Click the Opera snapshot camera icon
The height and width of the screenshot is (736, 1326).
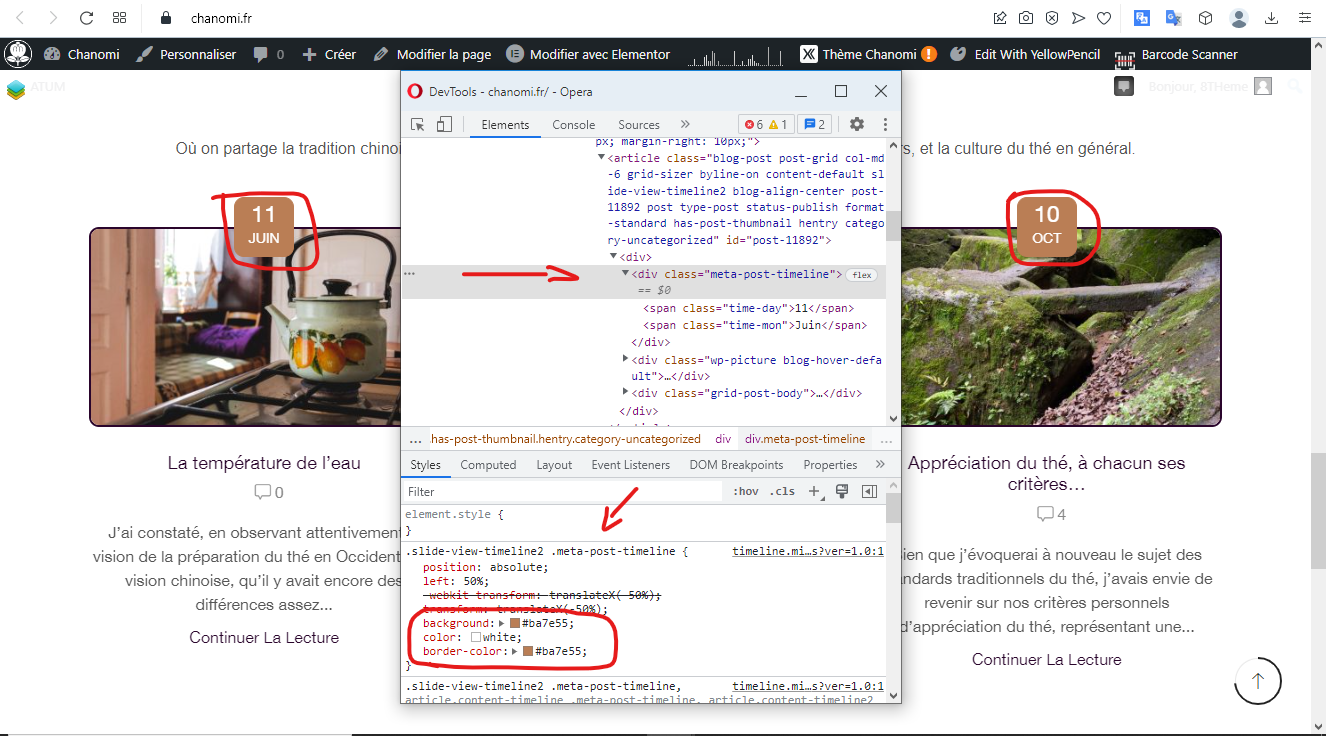[x=1026, y=18]
